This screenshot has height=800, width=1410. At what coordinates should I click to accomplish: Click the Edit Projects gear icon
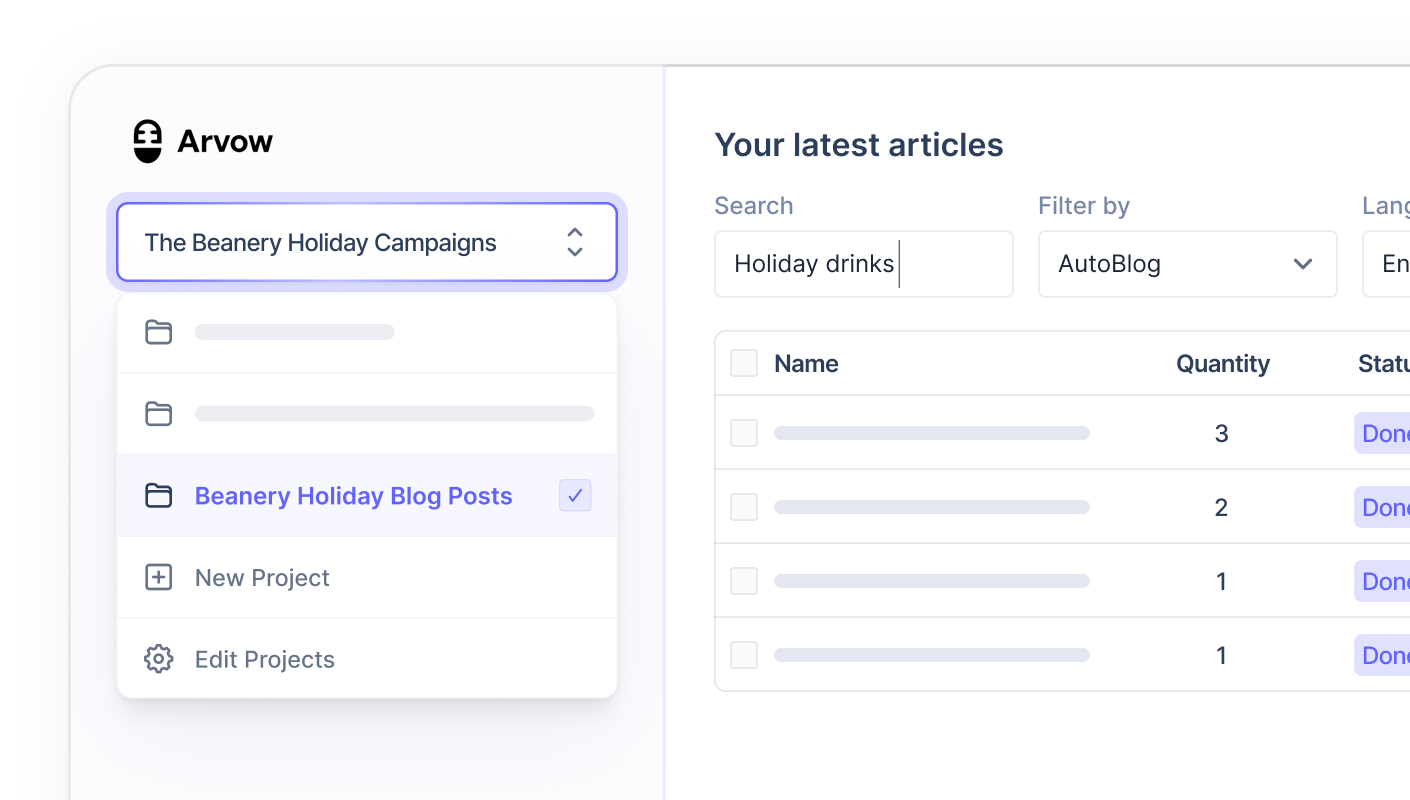point(158,659)
